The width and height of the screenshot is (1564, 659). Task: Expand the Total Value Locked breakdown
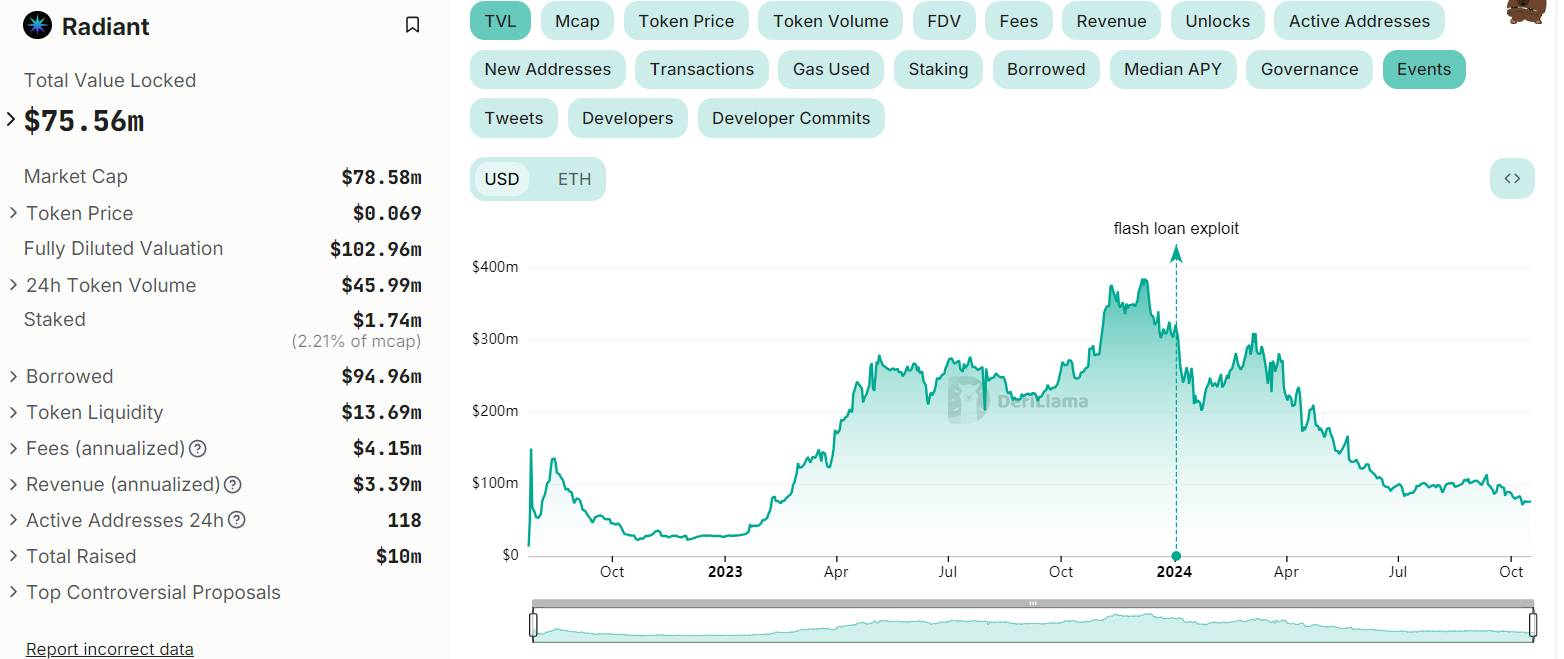[11, 120]
